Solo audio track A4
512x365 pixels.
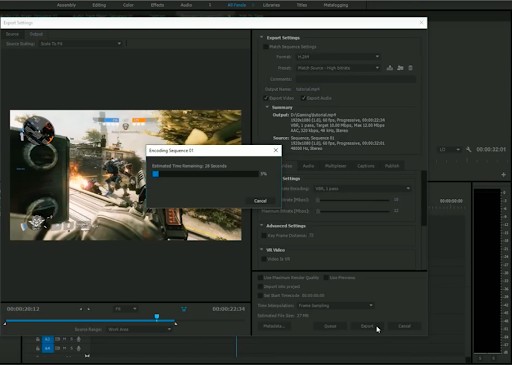coord(71,348)
